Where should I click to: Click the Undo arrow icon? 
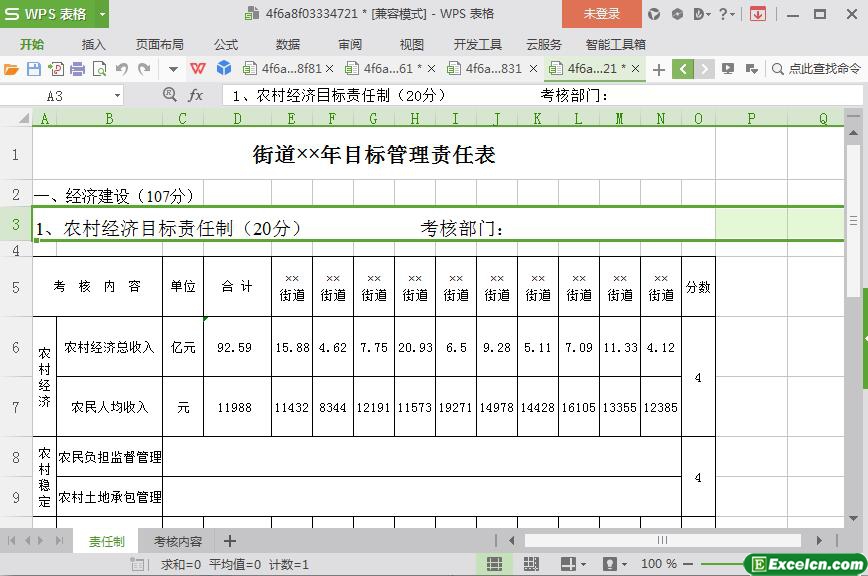(x=122, y=69)
